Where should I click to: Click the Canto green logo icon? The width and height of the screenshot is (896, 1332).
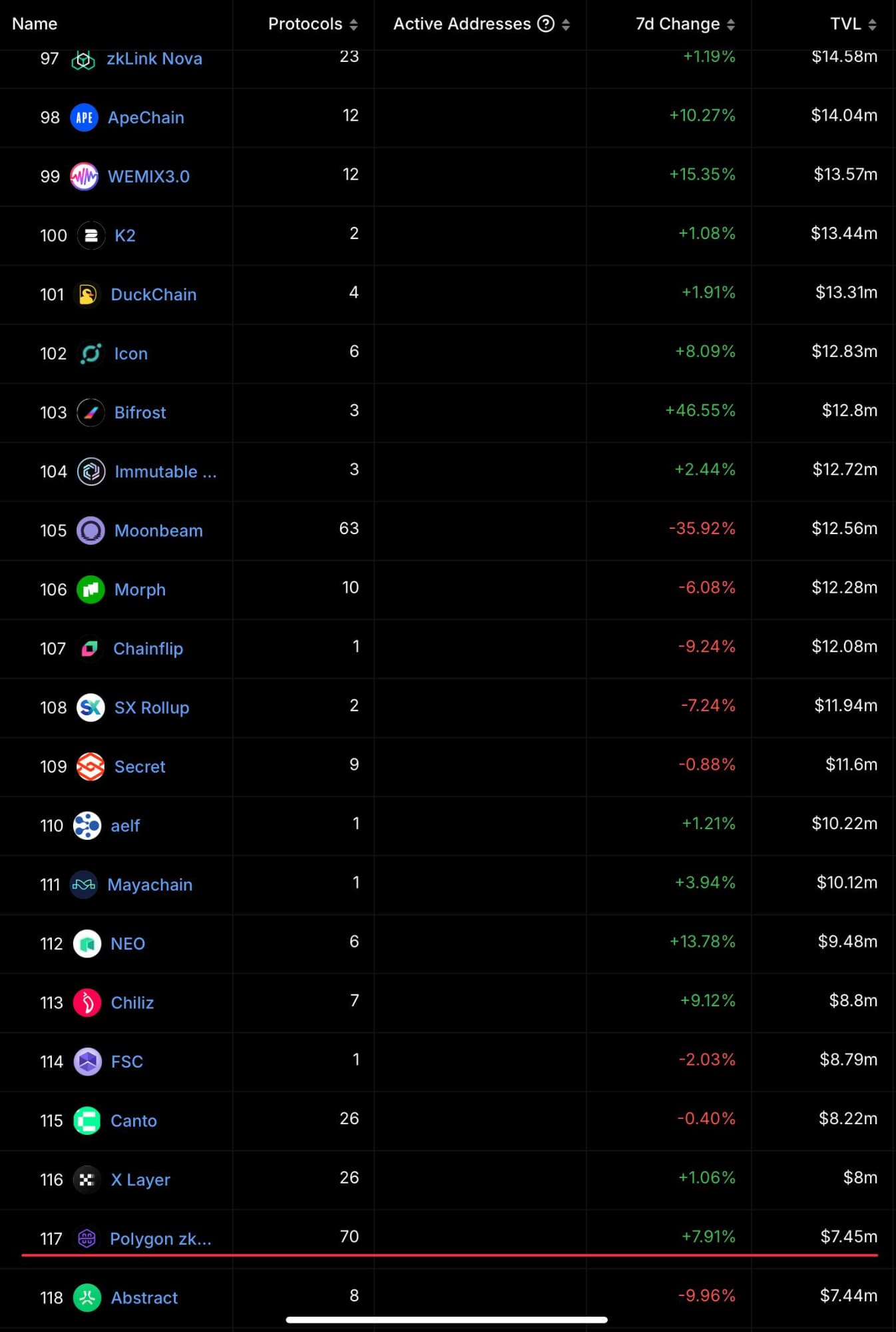(87, 1120)
